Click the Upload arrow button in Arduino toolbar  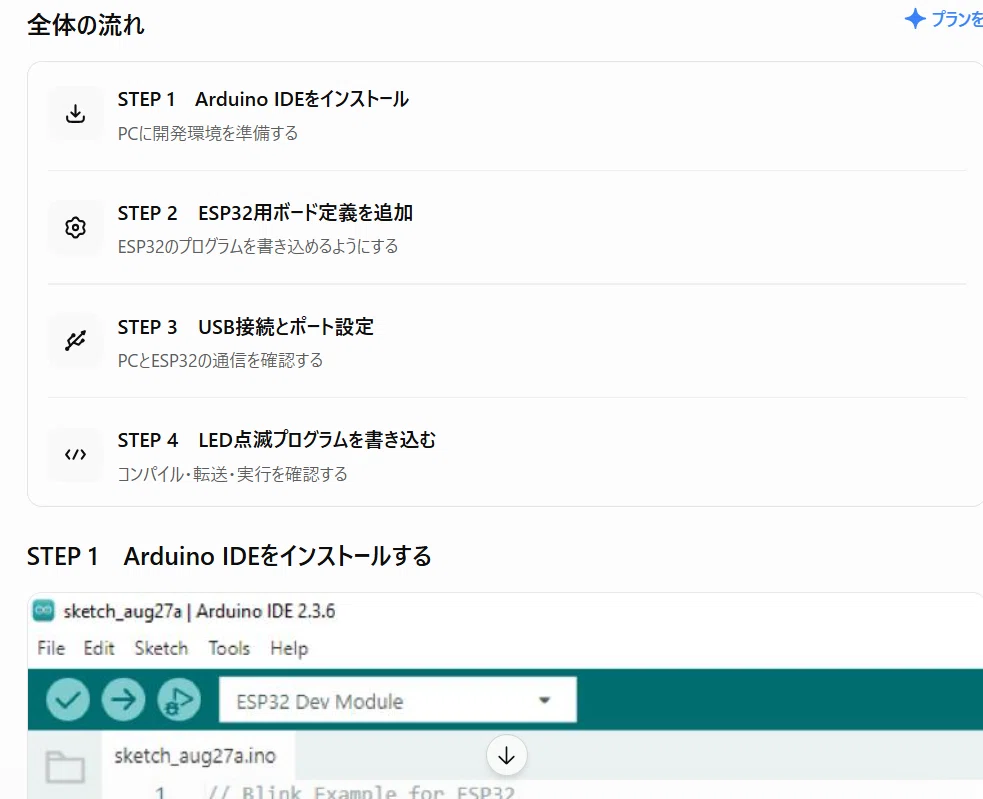[124, 699]
